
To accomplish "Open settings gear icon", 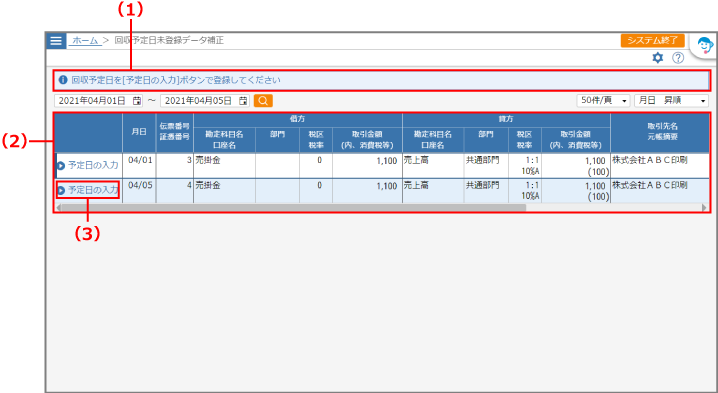I will click(x=658, y=58).
